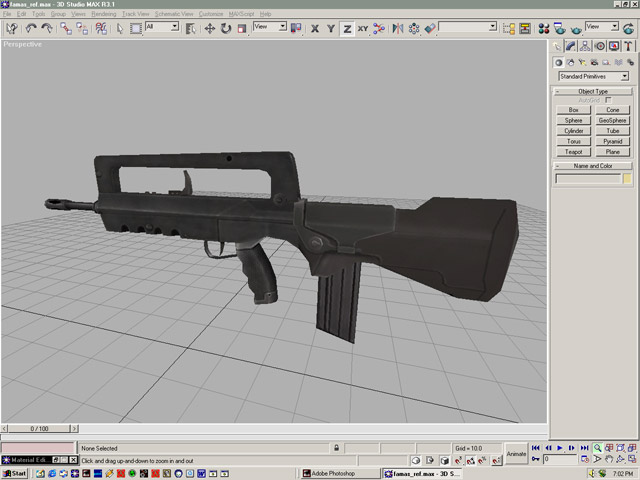Open Track View toolbar icon

[x=509, y=28]
